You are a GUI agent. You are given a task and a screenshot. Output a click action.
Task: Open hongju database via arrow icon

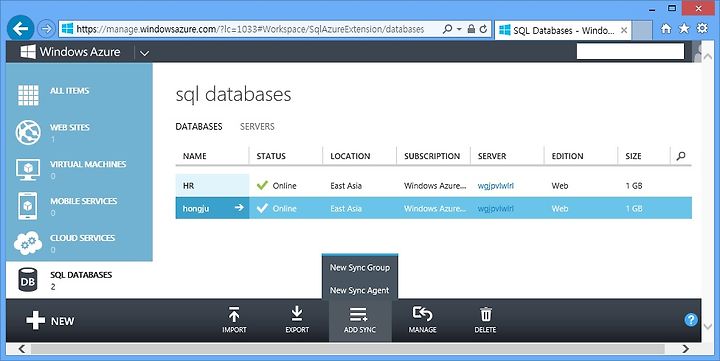[239, 208]
